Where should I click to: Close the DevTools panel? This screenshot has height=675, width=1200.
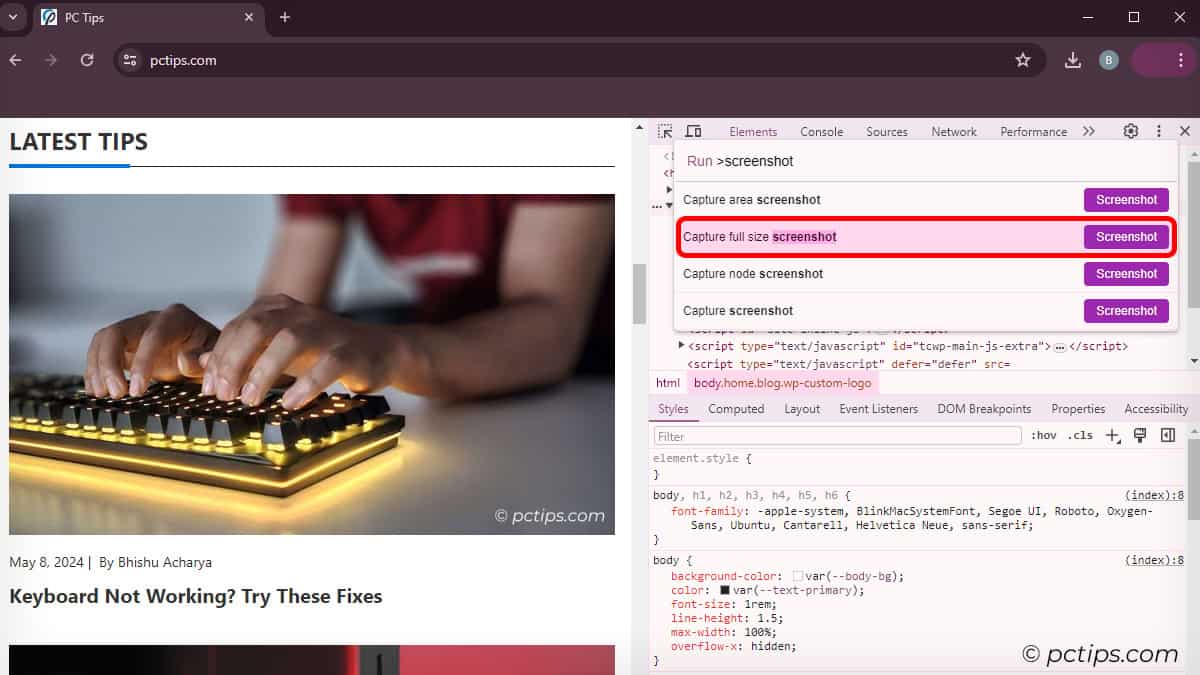[x=1185, y=131]
